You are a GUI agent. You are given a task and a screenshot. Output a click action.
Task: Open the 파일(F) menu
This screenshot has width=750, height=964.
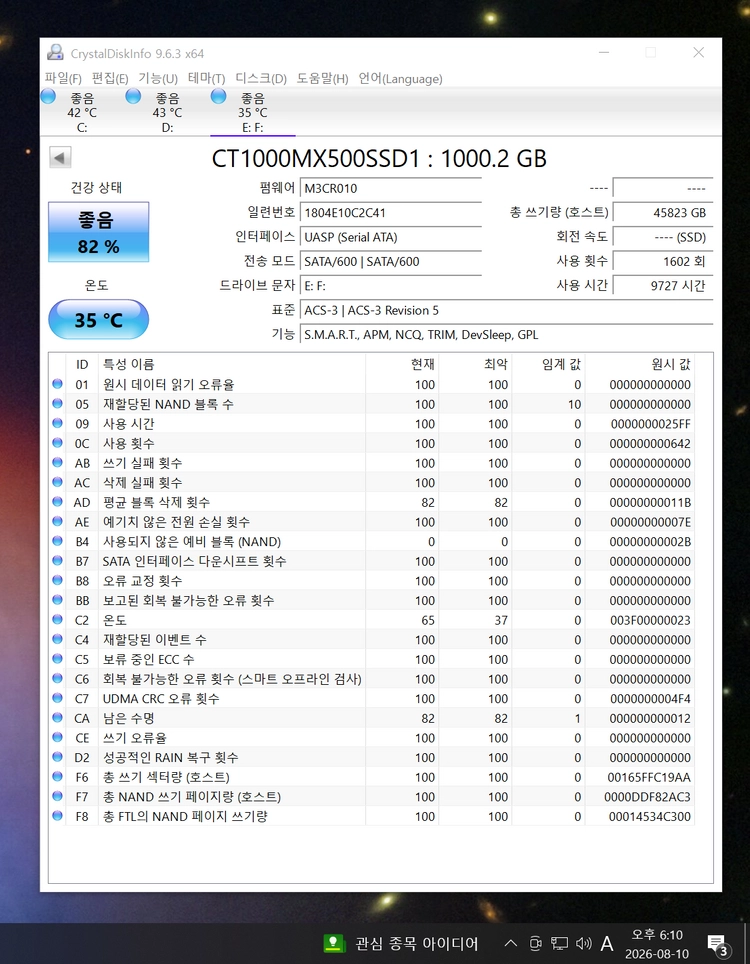click(63, 79)
